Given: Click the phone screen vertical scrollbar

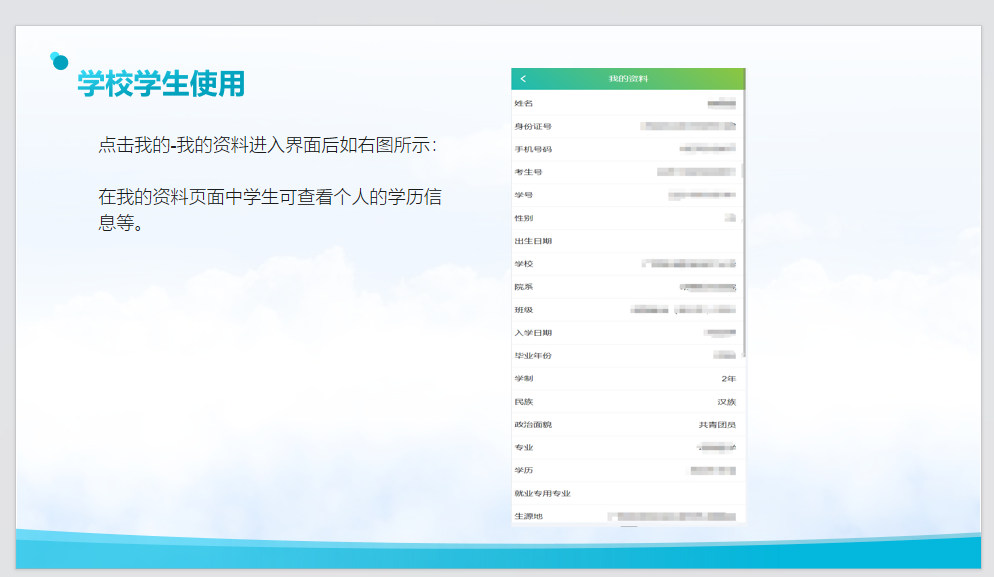Looking at the screenshot, I should click(744, 250).
